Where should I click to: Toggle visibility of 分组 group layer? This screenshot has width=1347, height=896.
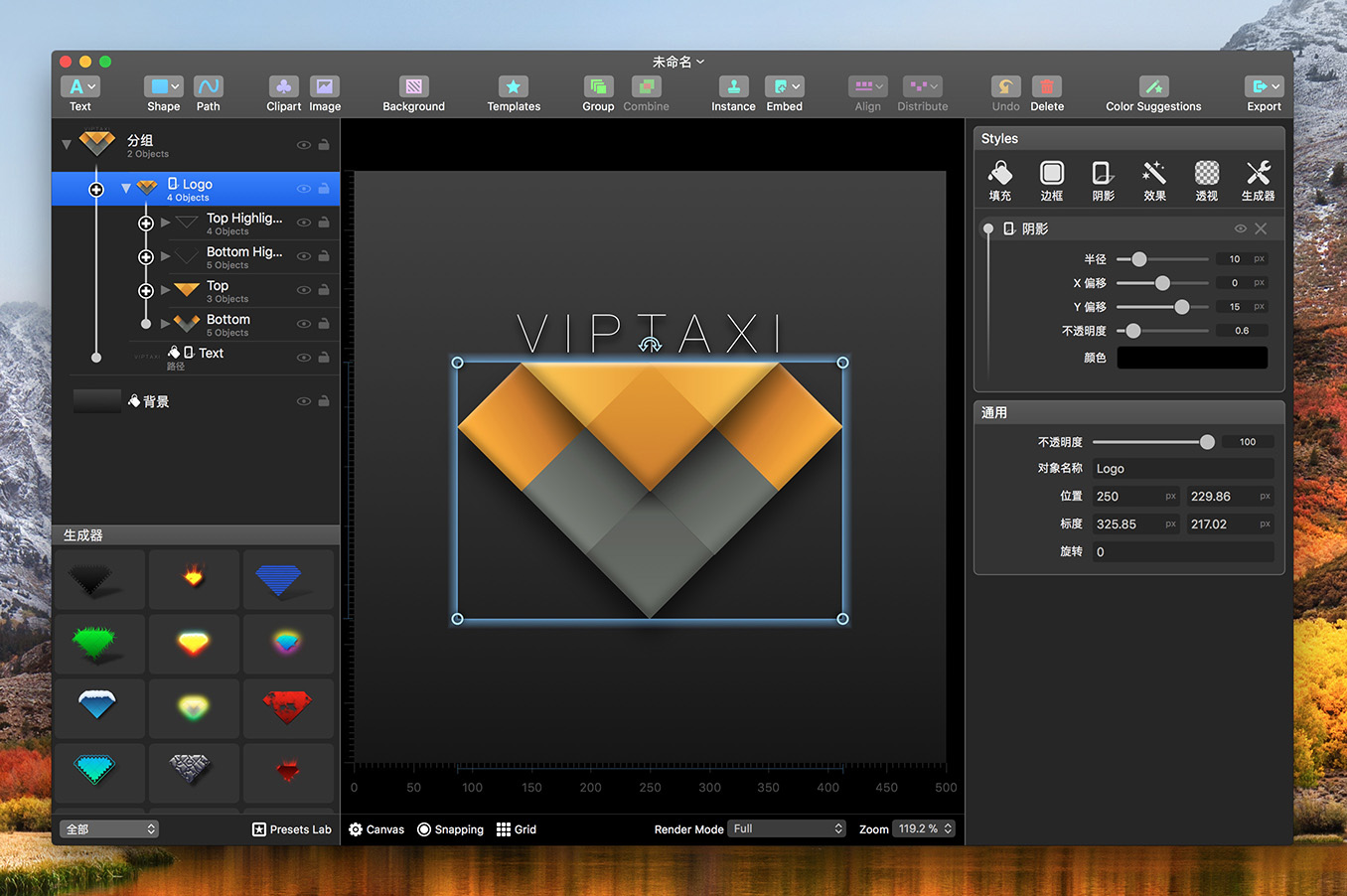click(304, 145)
